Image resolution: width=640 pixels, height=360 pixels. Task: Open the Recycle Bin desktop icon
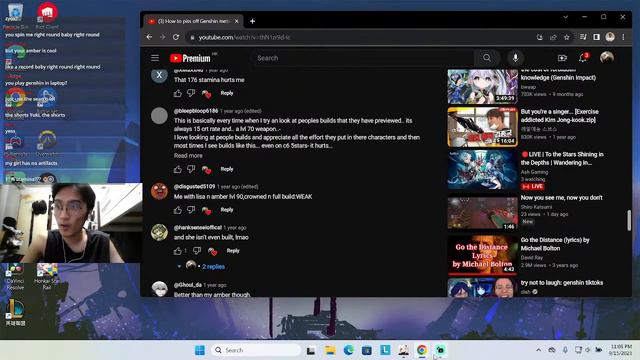point(15,16)
